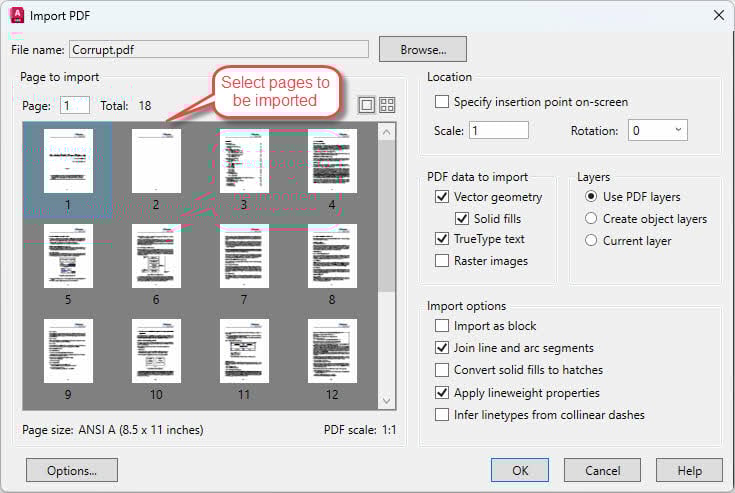Image resolution: width=735 pixels, height=493 pixels.
Task: Open Help for Import PDF
Action: [690, 470]
